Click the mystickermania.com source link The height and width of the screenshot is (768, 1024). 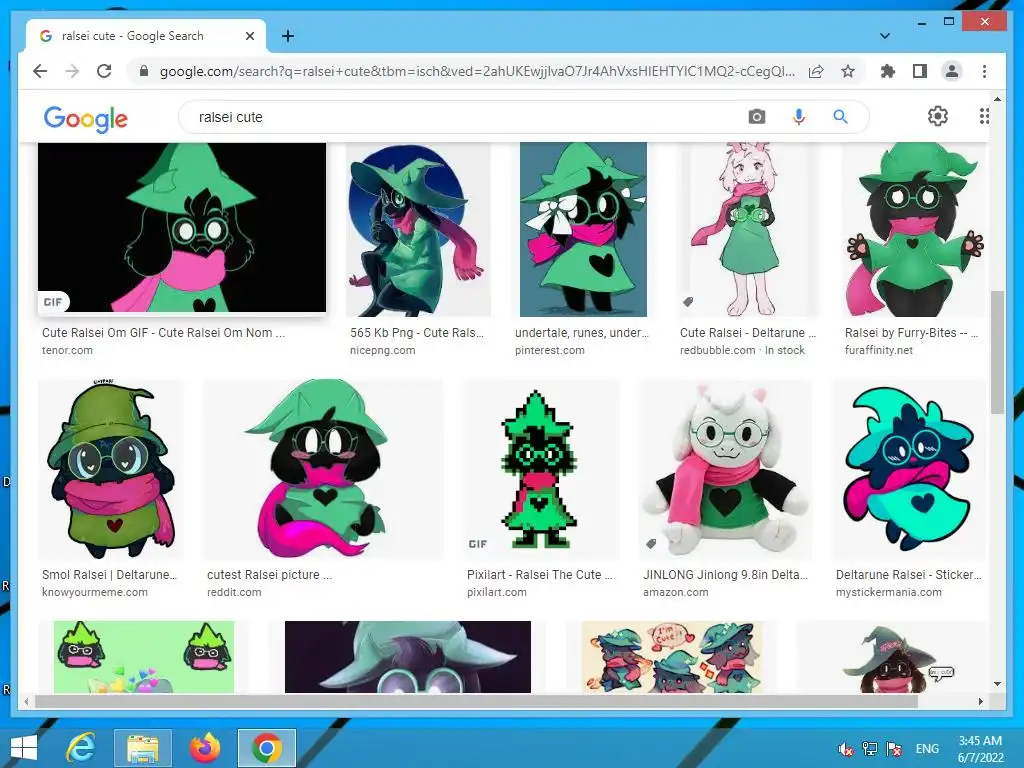pos(889,592)
